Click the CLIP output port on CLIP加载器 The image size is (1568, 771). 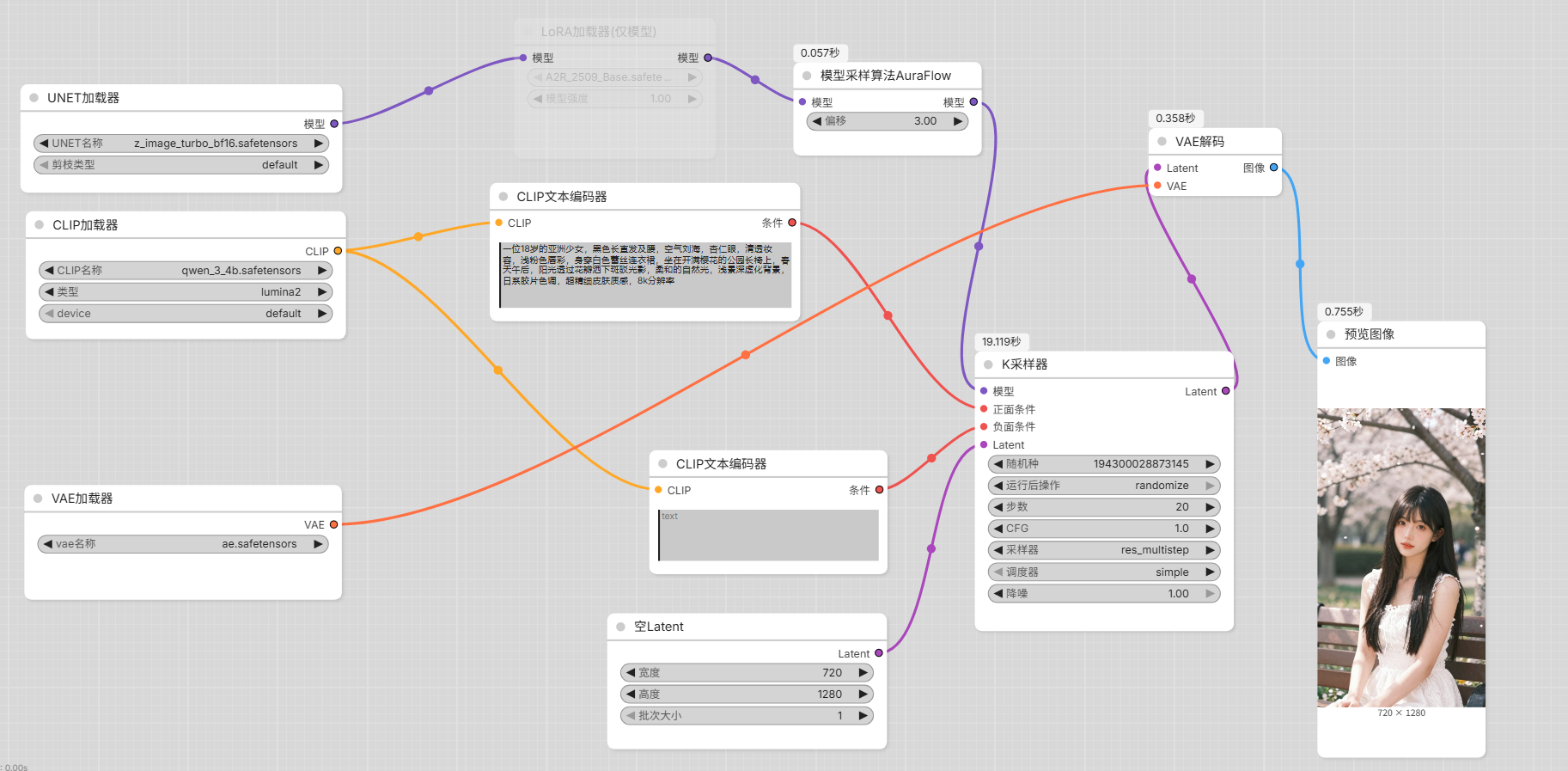tap(338, 251)
